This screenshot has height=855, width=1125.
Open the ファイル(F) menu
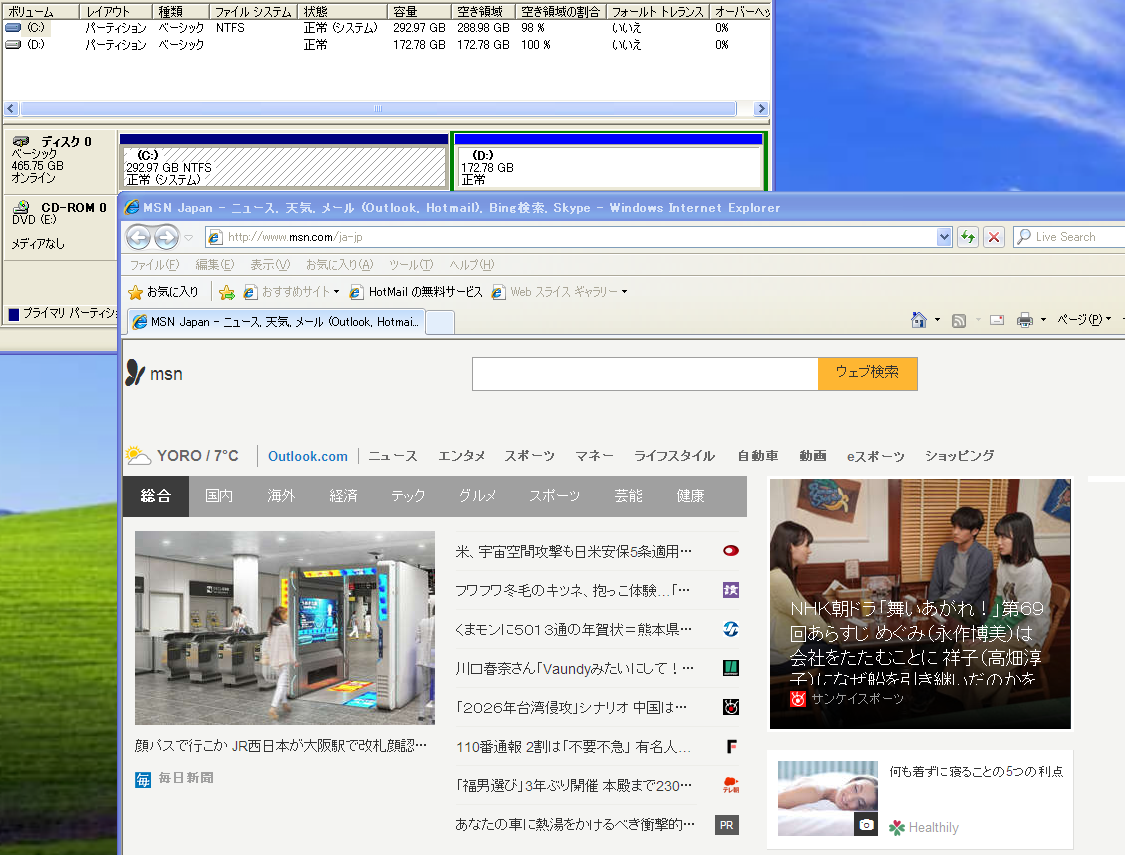coord(154,265)
